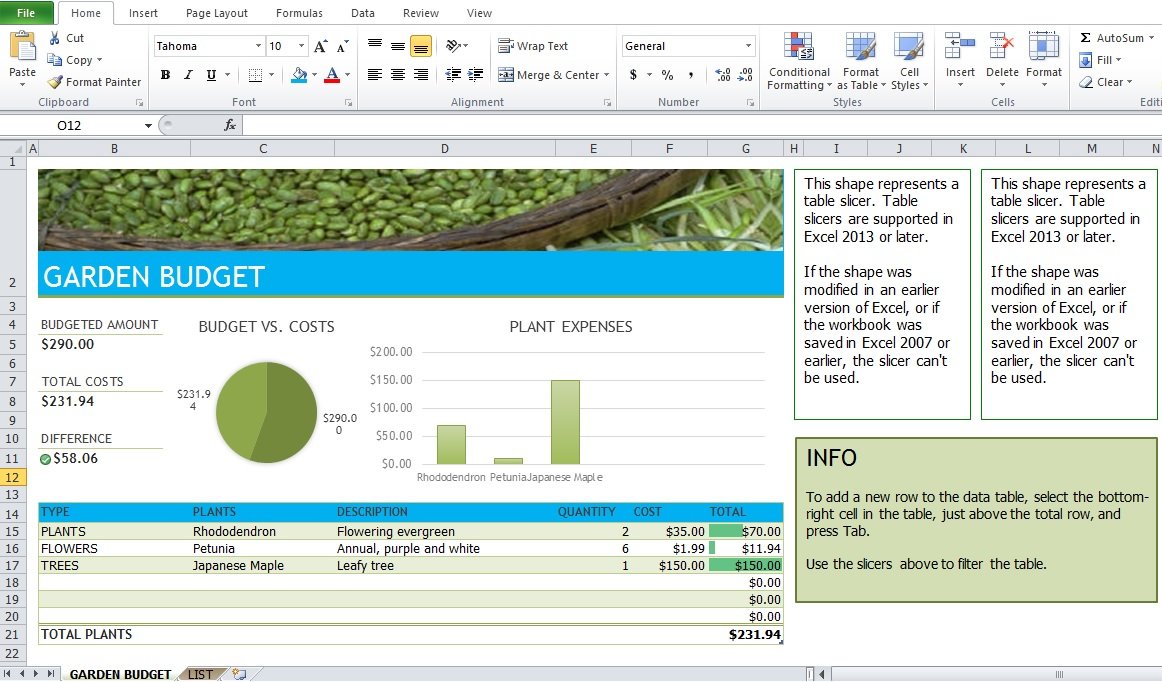The width and height of the screenshot is (1162, 682).
Task: Open the font size dropdown
Action: (301, 46)
